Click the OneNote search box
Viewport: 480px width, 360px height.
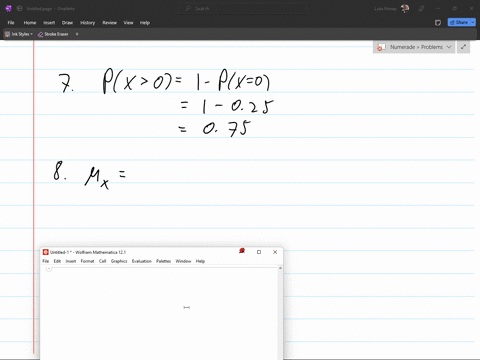point(243,8)
